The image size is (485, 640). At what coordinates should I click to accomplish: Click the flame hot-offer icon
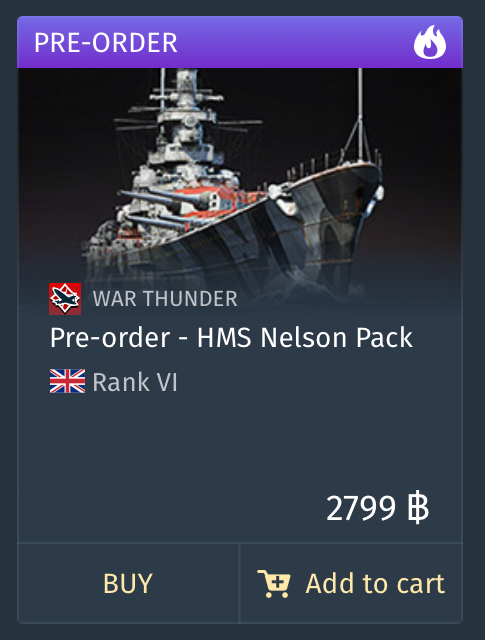(430, 42)
